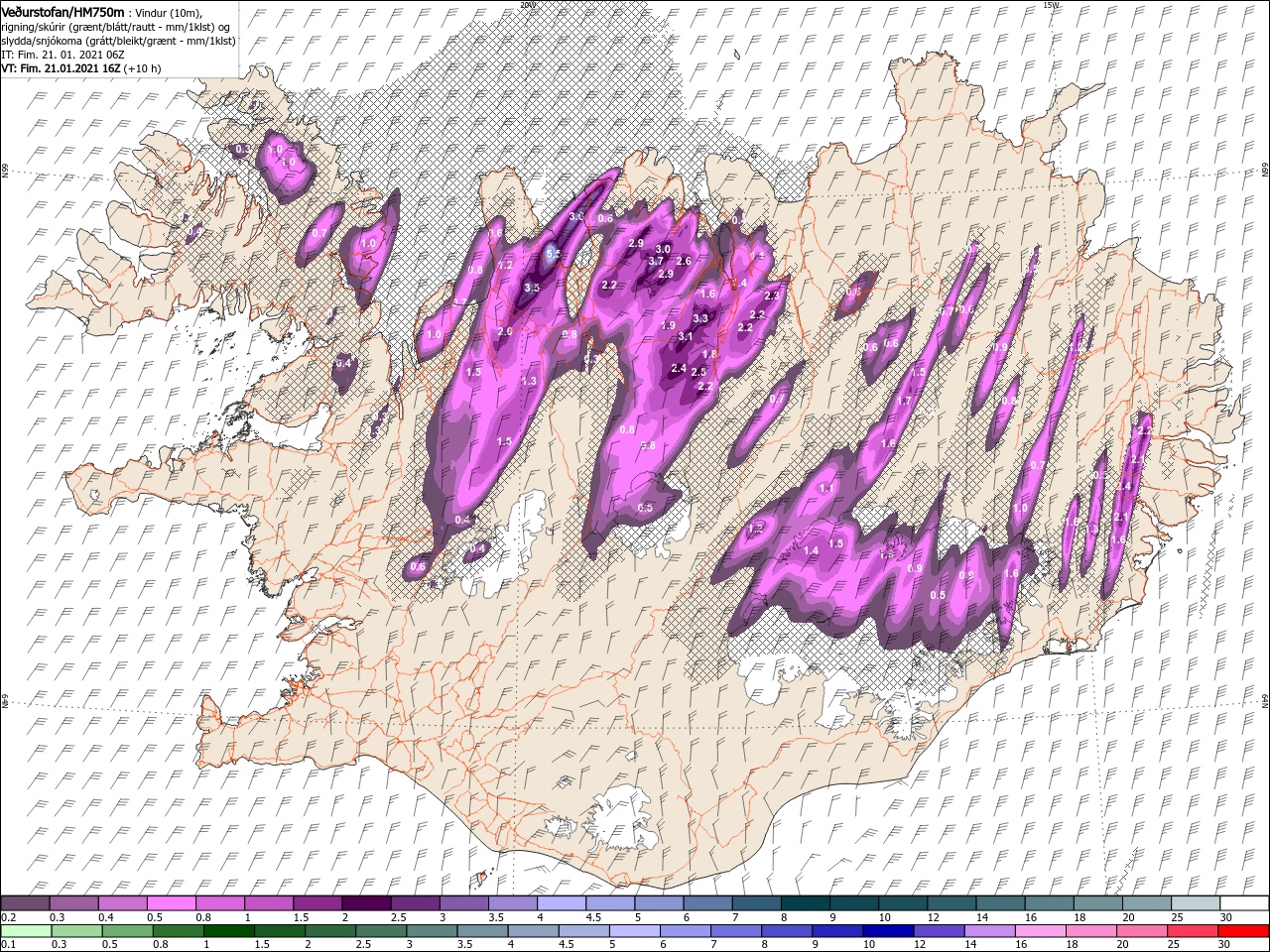Click the upper legend swatch starting at 0.2
The height and width of the screenshot is (952, 1270).
tap(25, 903)
